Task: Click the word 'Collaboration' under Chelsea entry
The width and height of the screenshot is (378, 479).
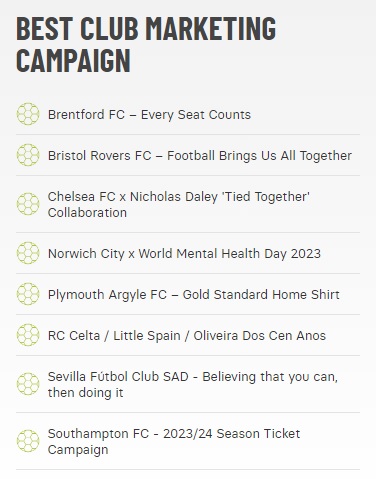Action: click(x=87, y=213)
